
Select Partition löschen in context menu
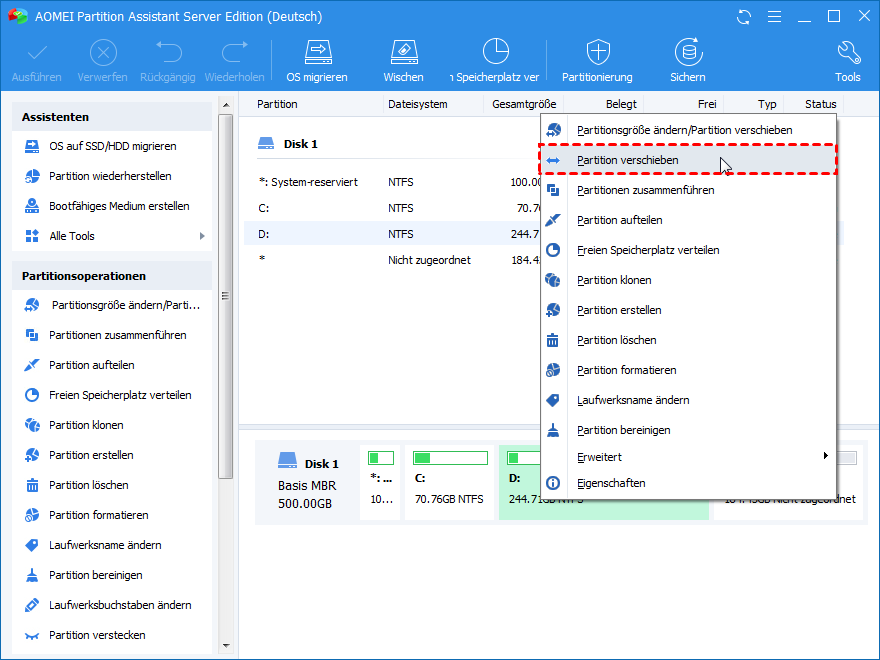point(688,340)
